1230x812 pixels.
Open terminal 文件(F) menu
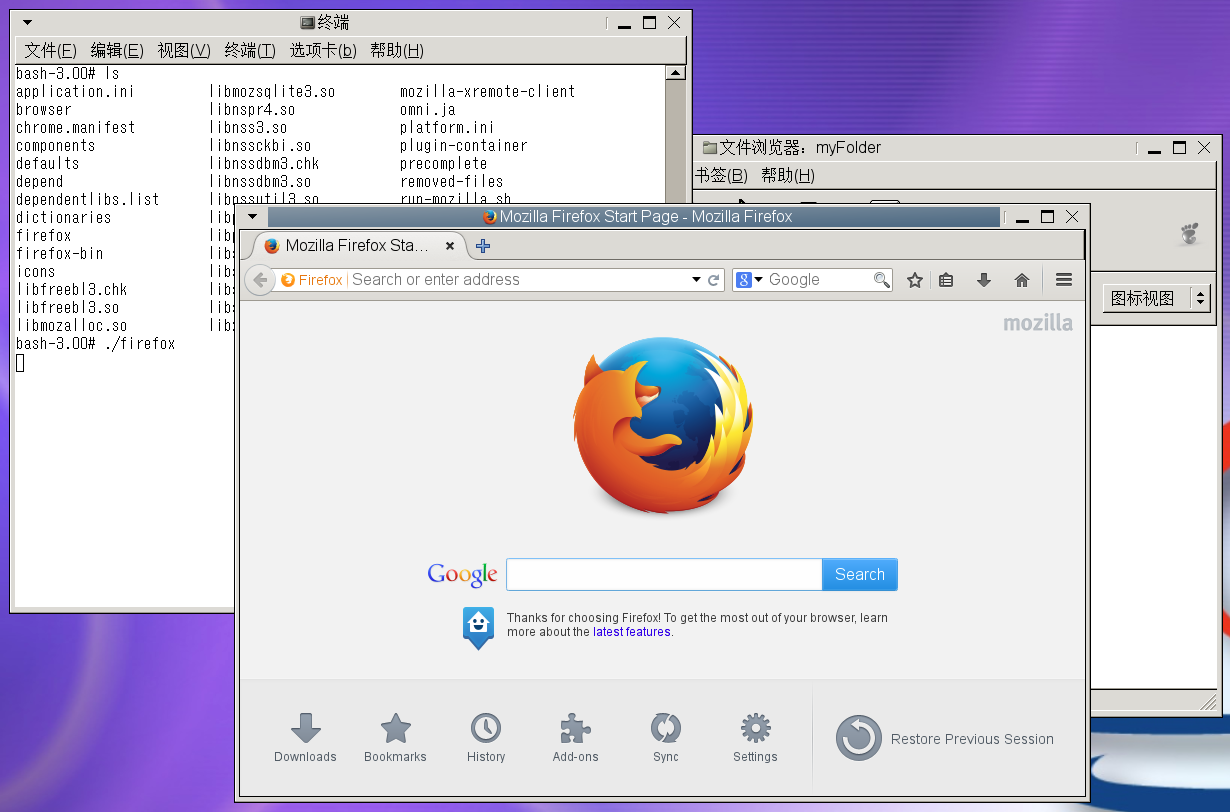(50, 50)
